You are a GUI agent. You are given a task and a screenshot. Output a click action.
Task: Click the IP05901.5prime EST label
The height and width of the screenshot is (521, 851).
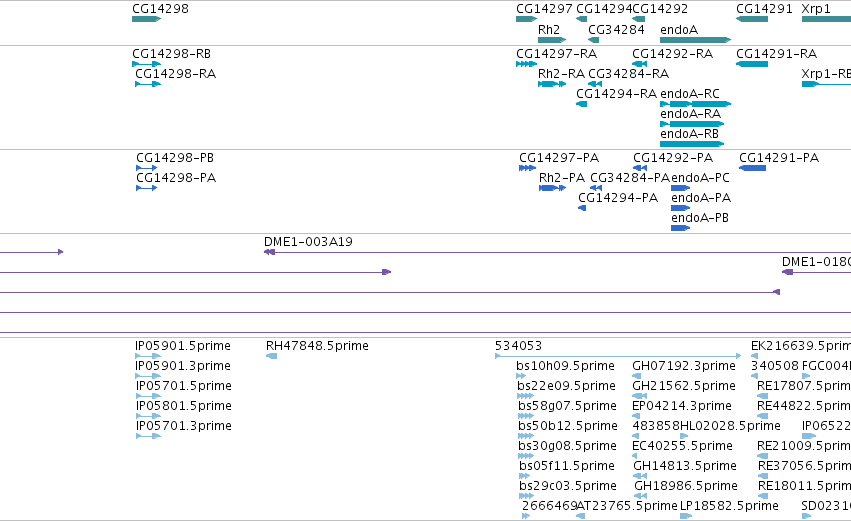(x=183, y=346)
